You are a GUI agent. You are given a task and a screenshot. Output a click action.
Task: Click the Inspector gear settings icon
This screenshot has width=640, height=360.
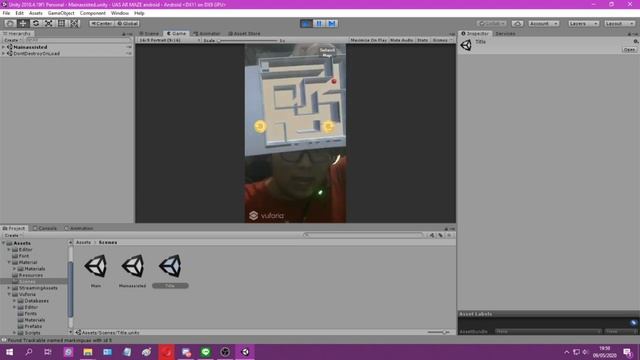pos(636,42)
